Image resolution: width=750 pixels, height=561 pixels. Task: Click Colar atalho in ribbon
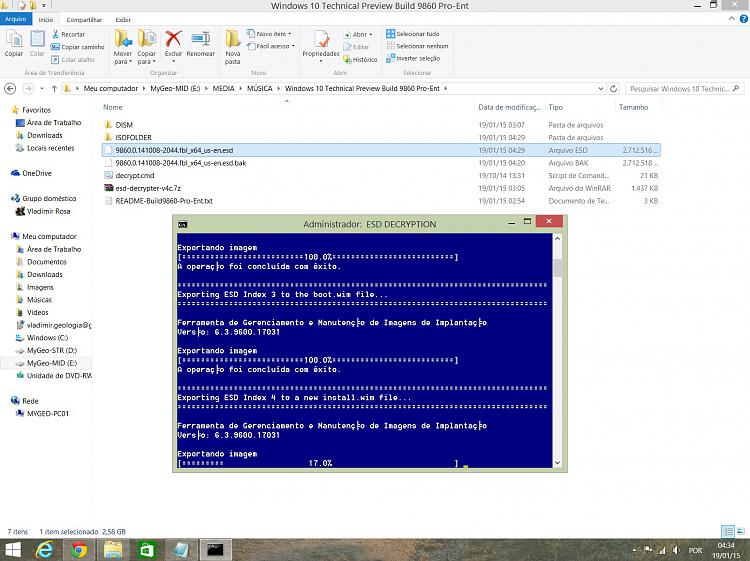(73, 59)
